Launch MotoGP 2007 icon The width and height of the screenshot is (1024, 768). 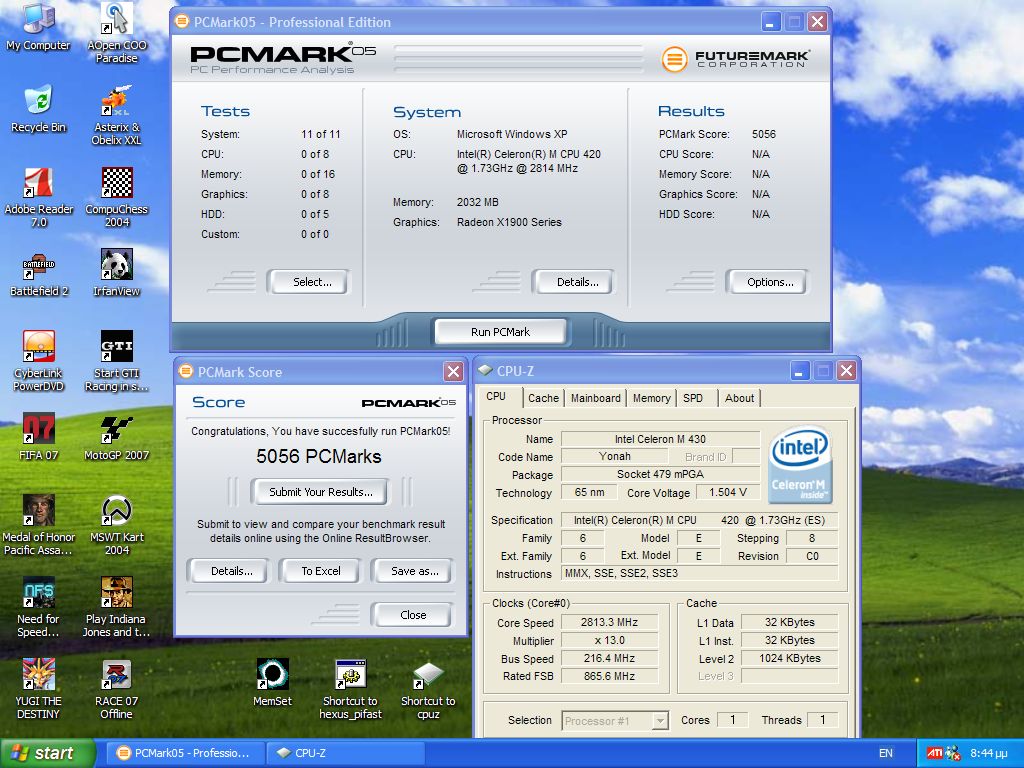pos(116,436)
